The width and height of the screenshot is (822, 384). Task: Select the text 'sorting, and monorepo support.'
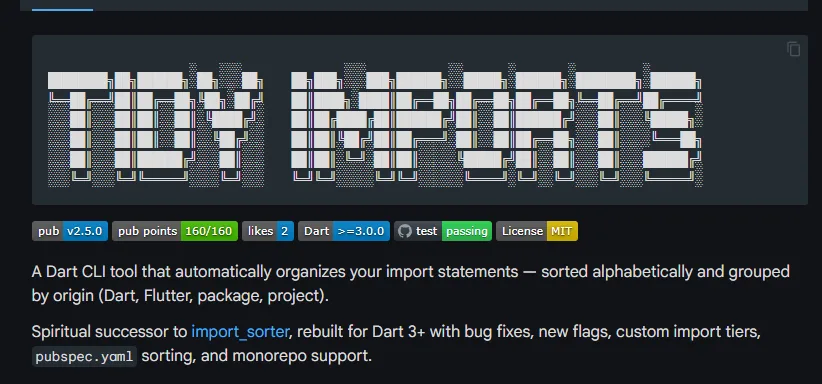tap(256, 356)
